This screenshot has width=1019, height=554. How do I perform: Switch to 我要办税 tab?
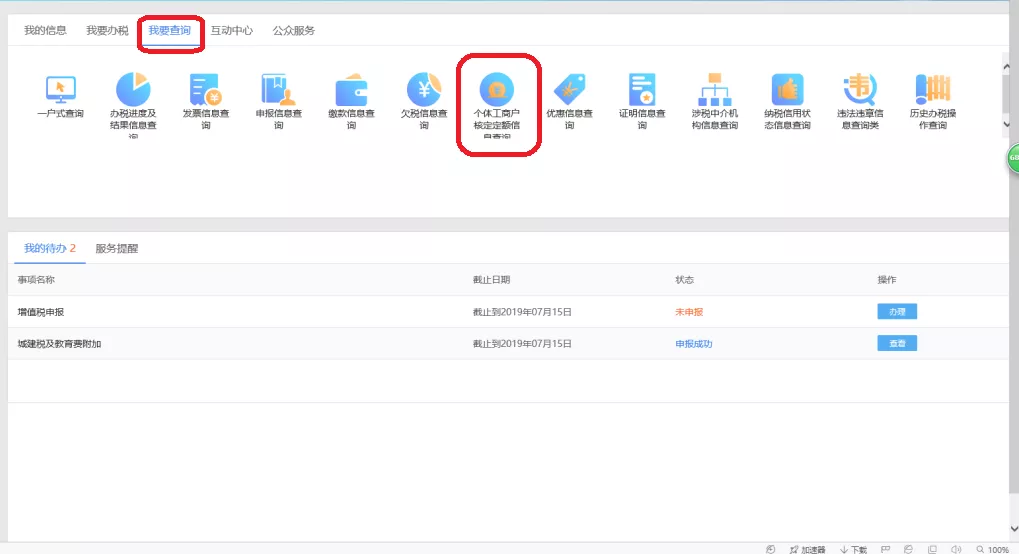click(x=107, y=31)
